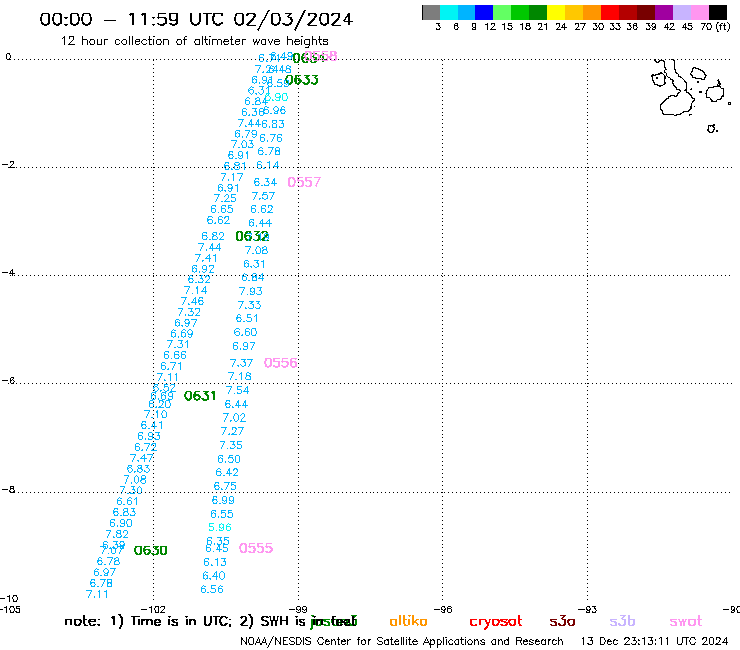Click the subtitle "12 hour collection of altimeter wave heights"
Screen dimensions: 740x650
coord(194,41)
